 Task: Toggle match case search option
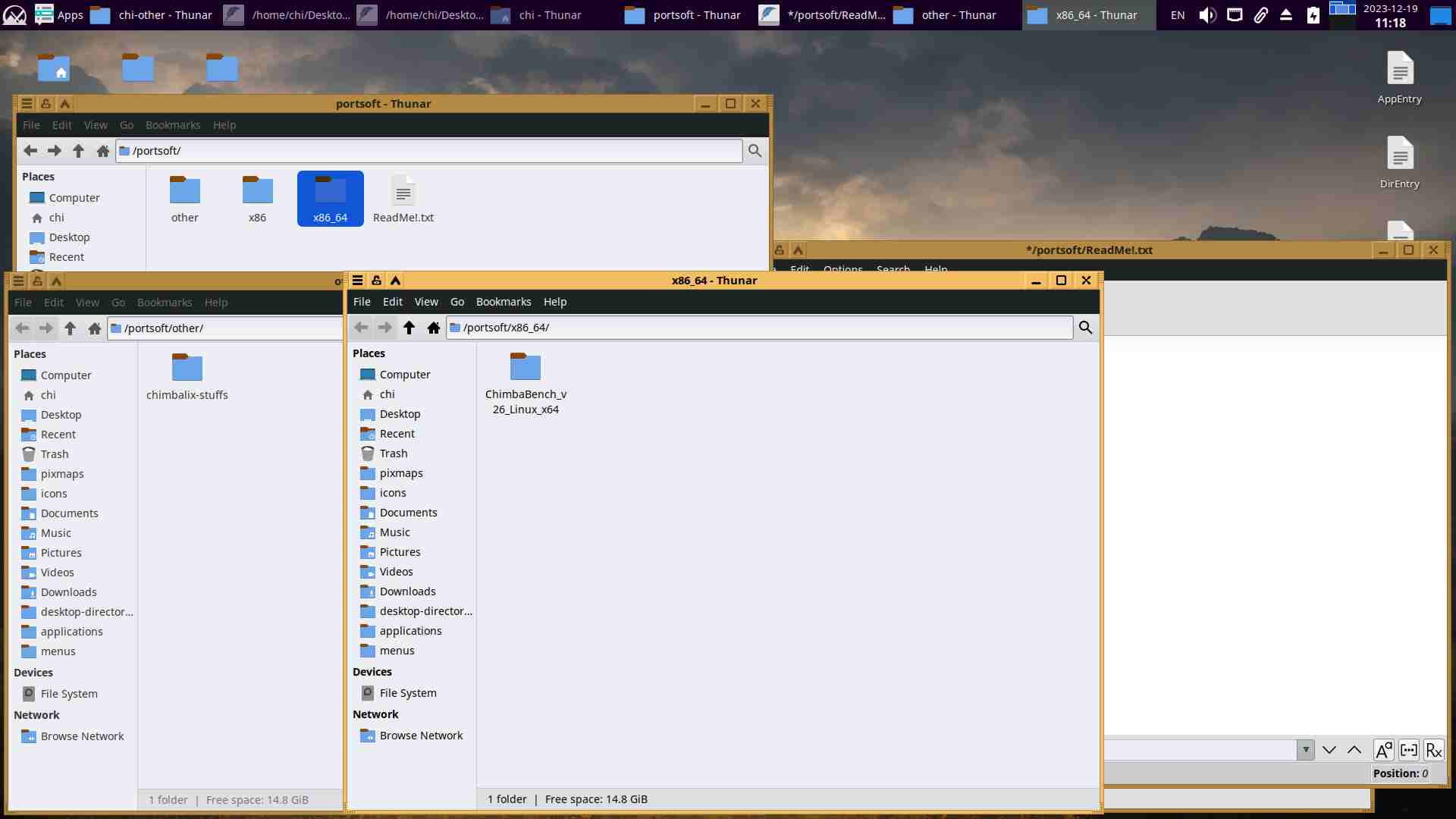pyautogui.click(x=1383, y=750)
